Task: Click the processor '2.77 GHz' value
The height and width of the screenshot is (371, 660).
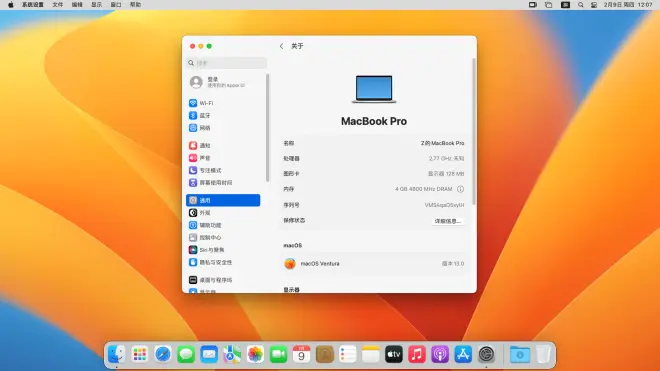Action: tap(446, 158)
